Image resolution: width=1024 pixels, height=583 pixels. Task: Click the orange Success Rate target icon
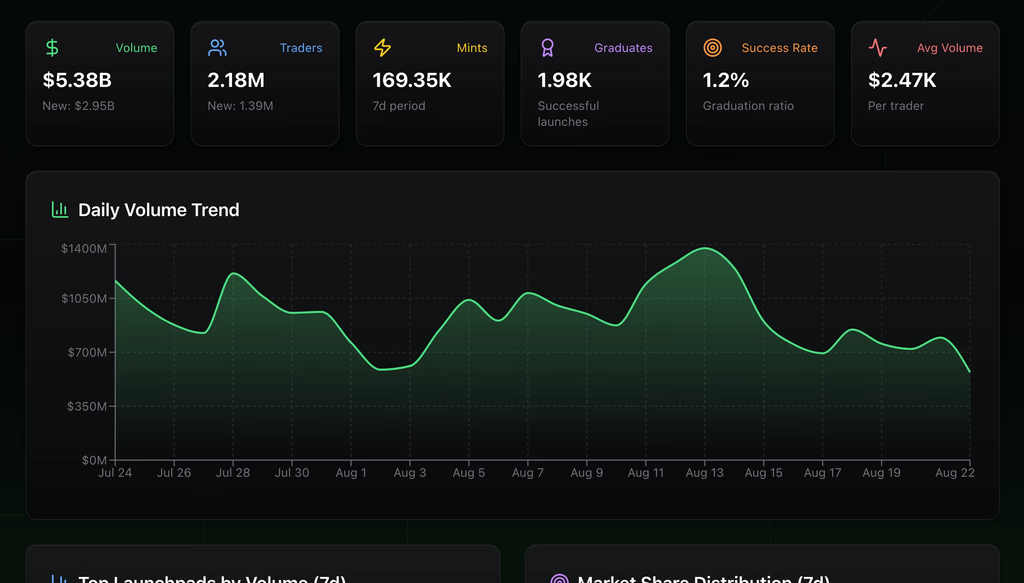(x=712, y=48)
